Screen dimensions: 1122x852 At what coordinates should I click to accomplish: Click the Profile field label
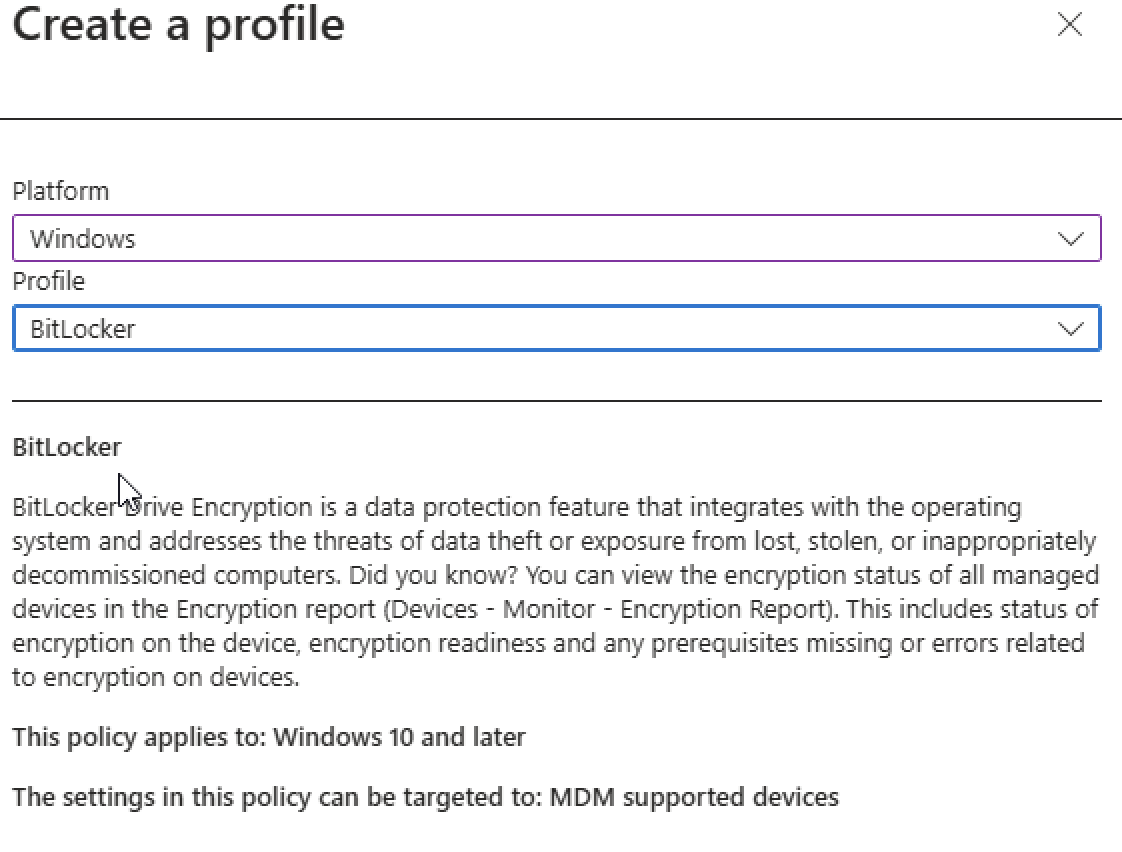click(48, 281)
